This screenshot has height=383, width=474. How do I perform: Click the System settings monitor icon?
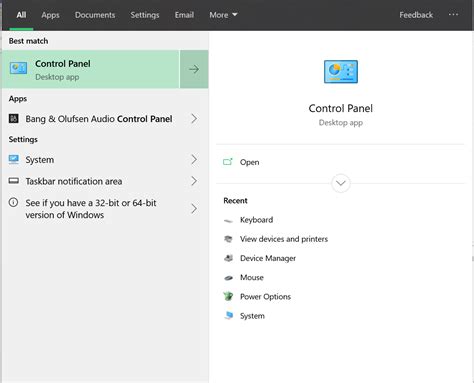pyautogui.click(x=14, y=159)
